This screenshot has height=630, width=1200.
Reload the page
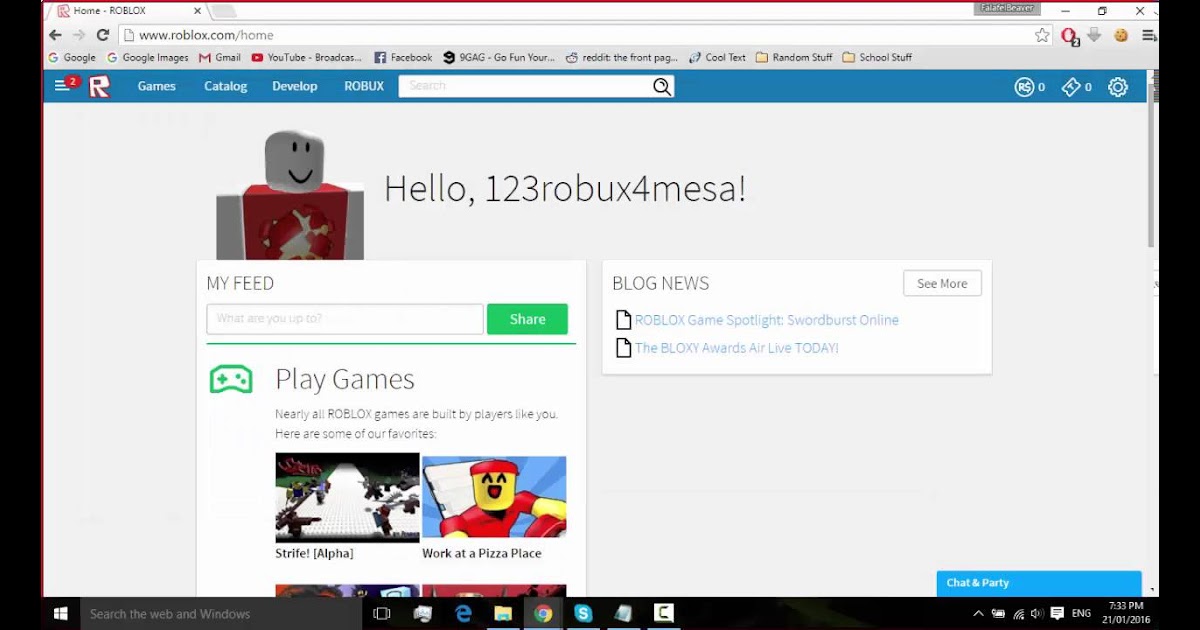click(103, 35)
